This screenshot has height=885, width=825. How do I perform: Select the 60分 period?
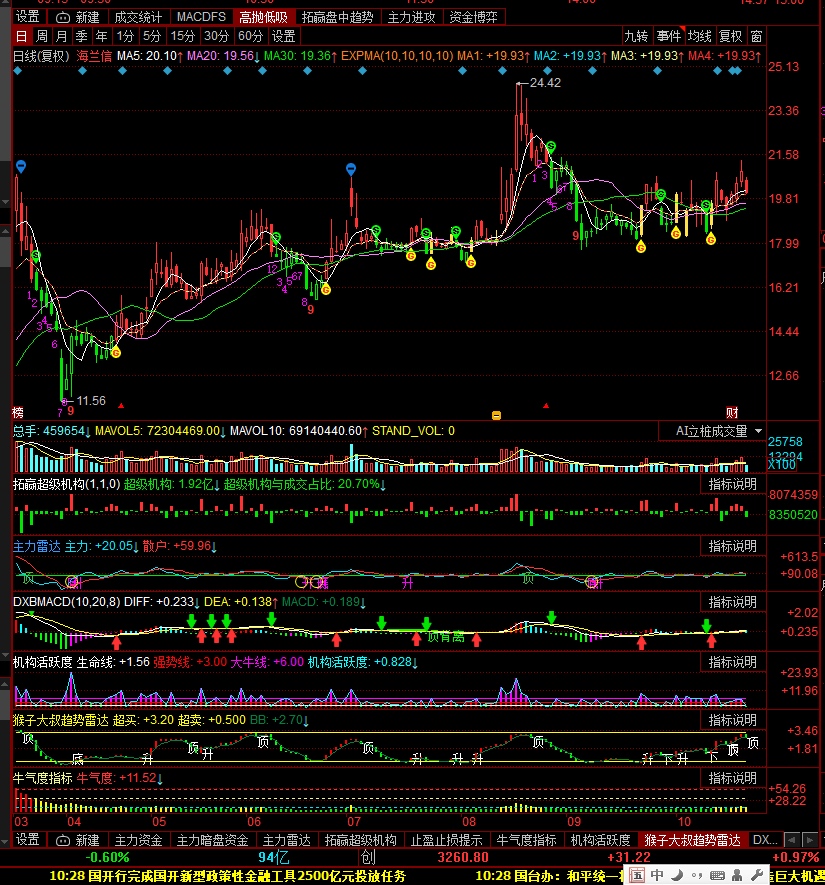pyautogui.click(x=250, y=37)
